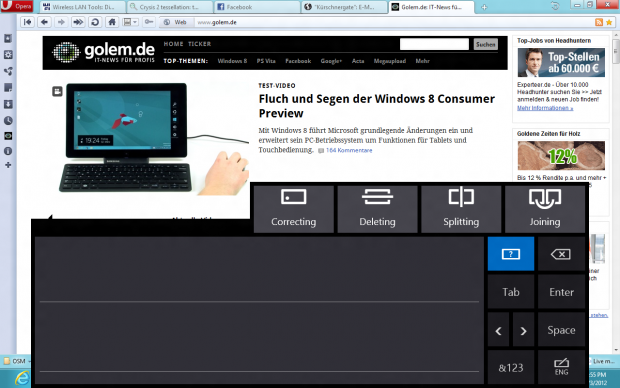Launch Internet Explorer from the taskbar
The width and height of the screenshot is (620, 388).
pyautogui.click(x=22, y=379)
